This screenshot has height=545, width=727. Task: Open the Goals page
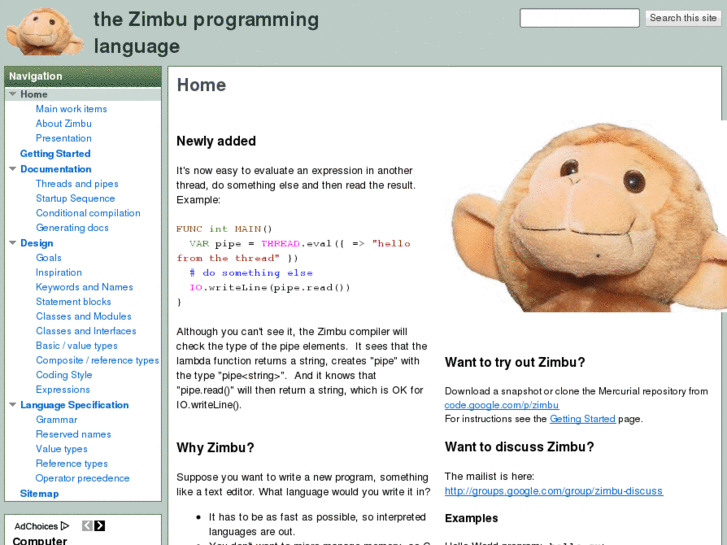(49, 257)
